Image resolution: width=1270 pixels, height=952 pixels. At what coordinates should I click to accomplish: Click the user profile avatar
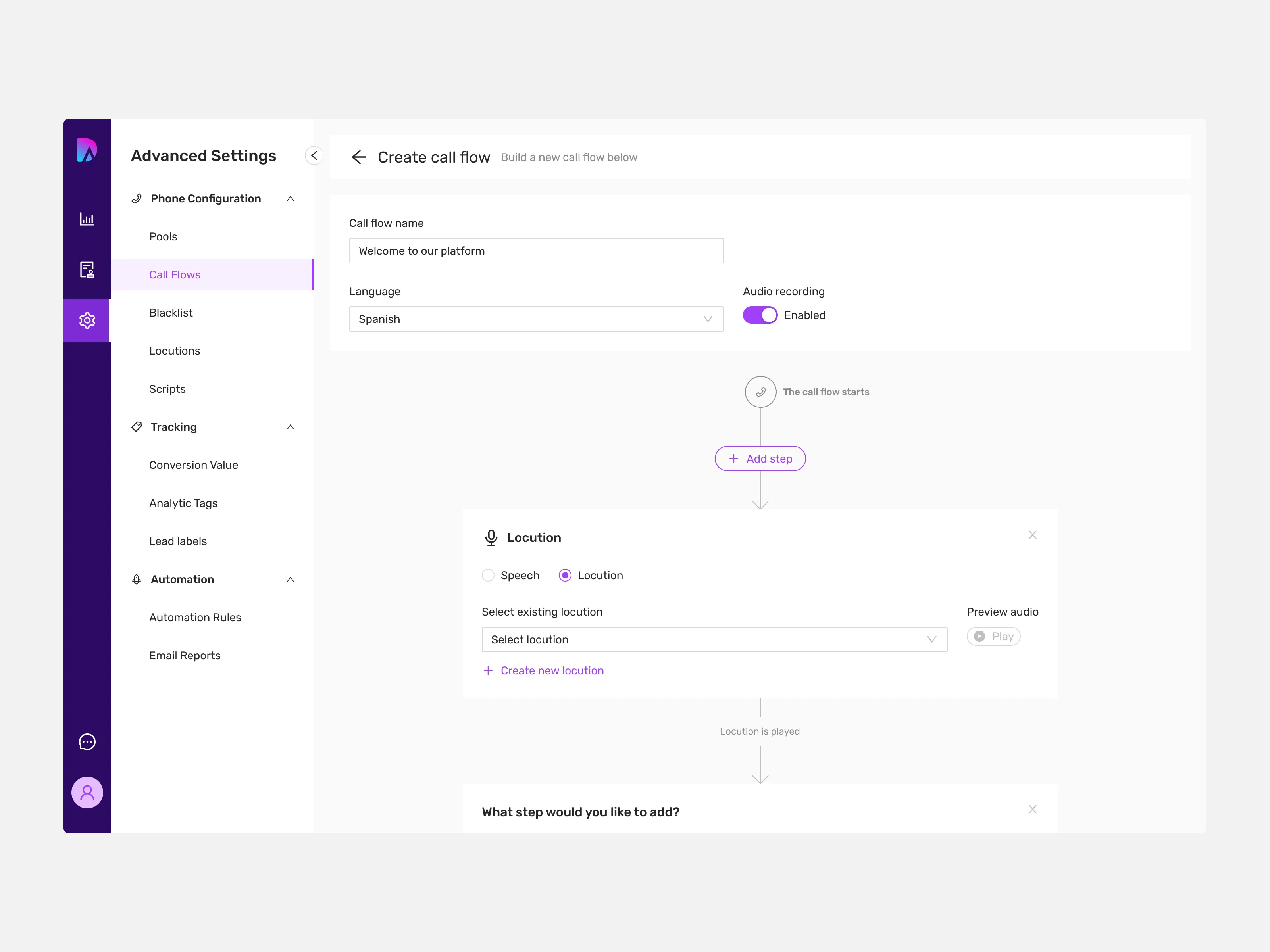click(x=87, y=793)
